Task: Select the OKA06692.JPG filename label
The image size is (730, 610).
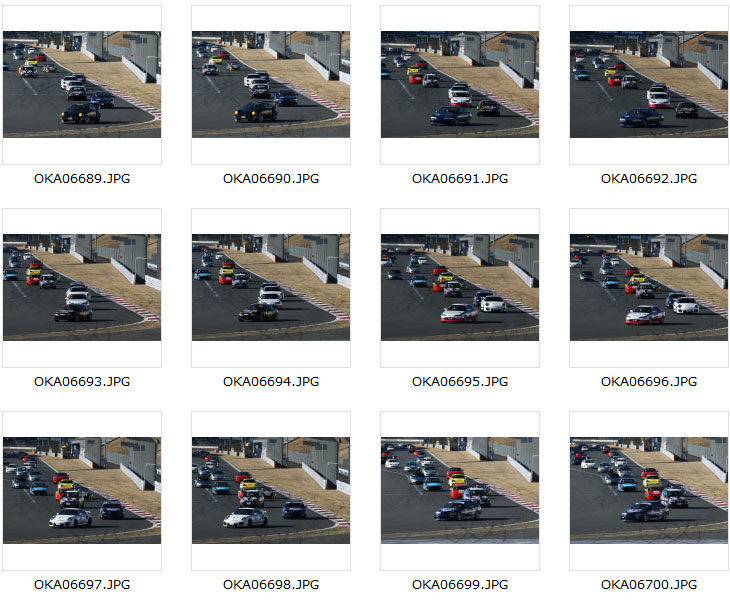Action: coord(649,179)
